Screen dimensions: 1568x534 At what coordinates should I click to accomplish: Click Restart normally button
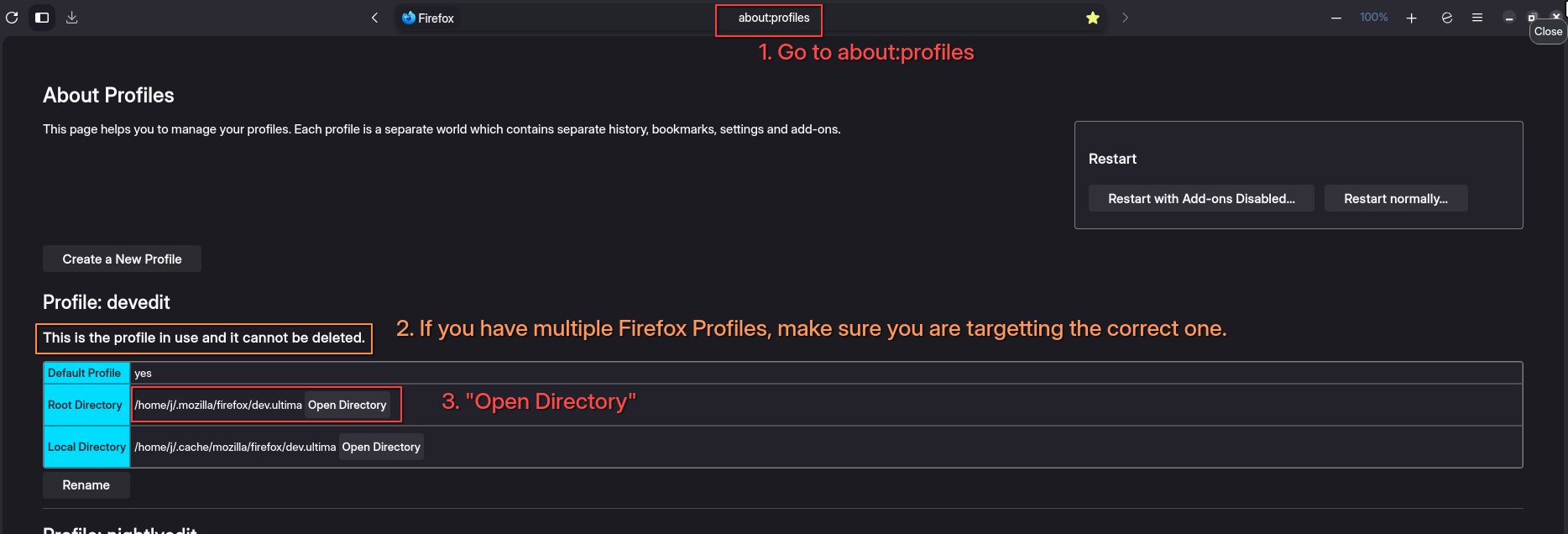click(x=1396, y=199)
